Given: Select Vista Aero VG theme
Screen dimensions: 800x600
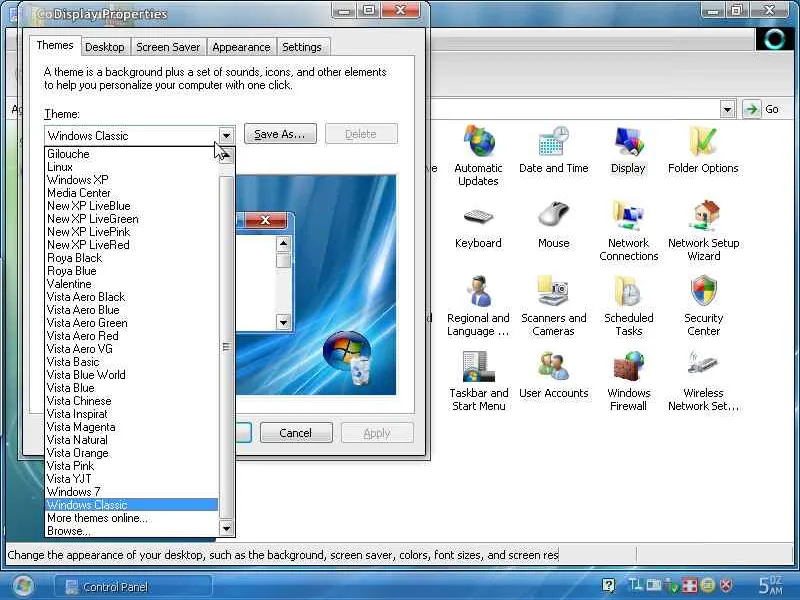Looking at the screenshot, I should (132, 348).
